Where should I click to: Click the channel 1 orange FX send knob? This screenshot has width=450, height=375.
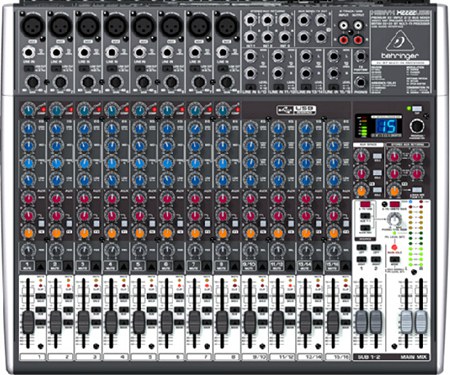(x=29, y=232)
